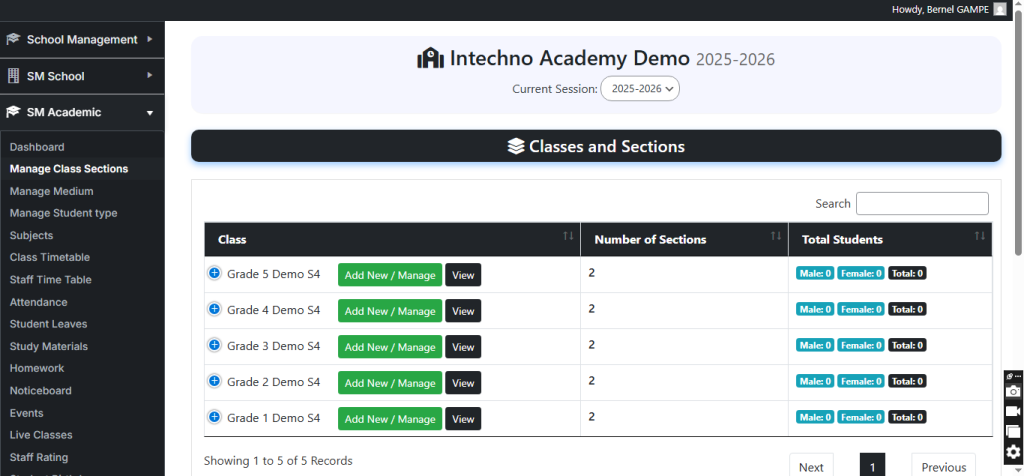The image size is (1024, 476).
Task: Click the video record icon
Action: coord(1013,411)
